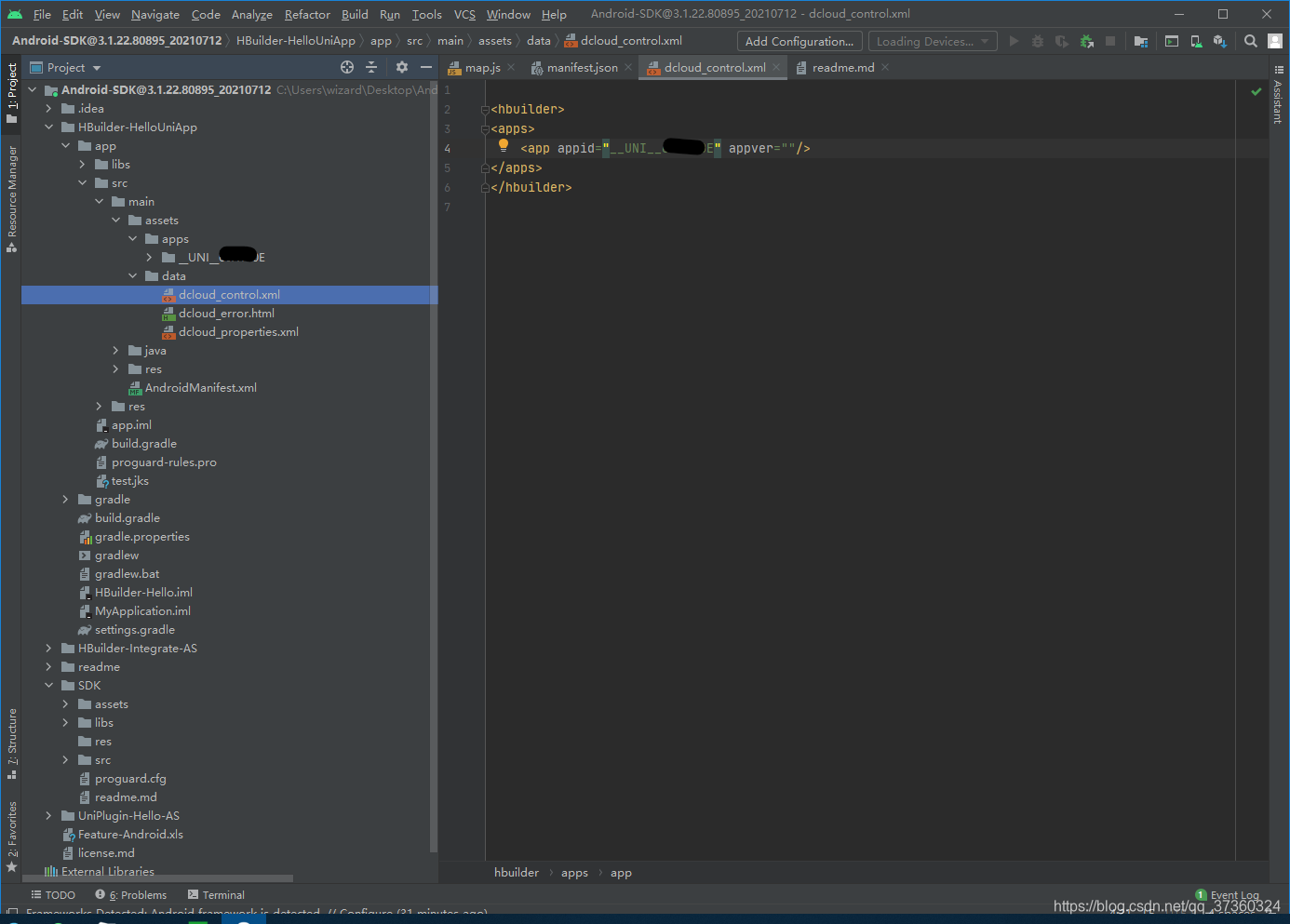Click Add Configuration button
1290x924 pixels.
click(x=800, y=41)
